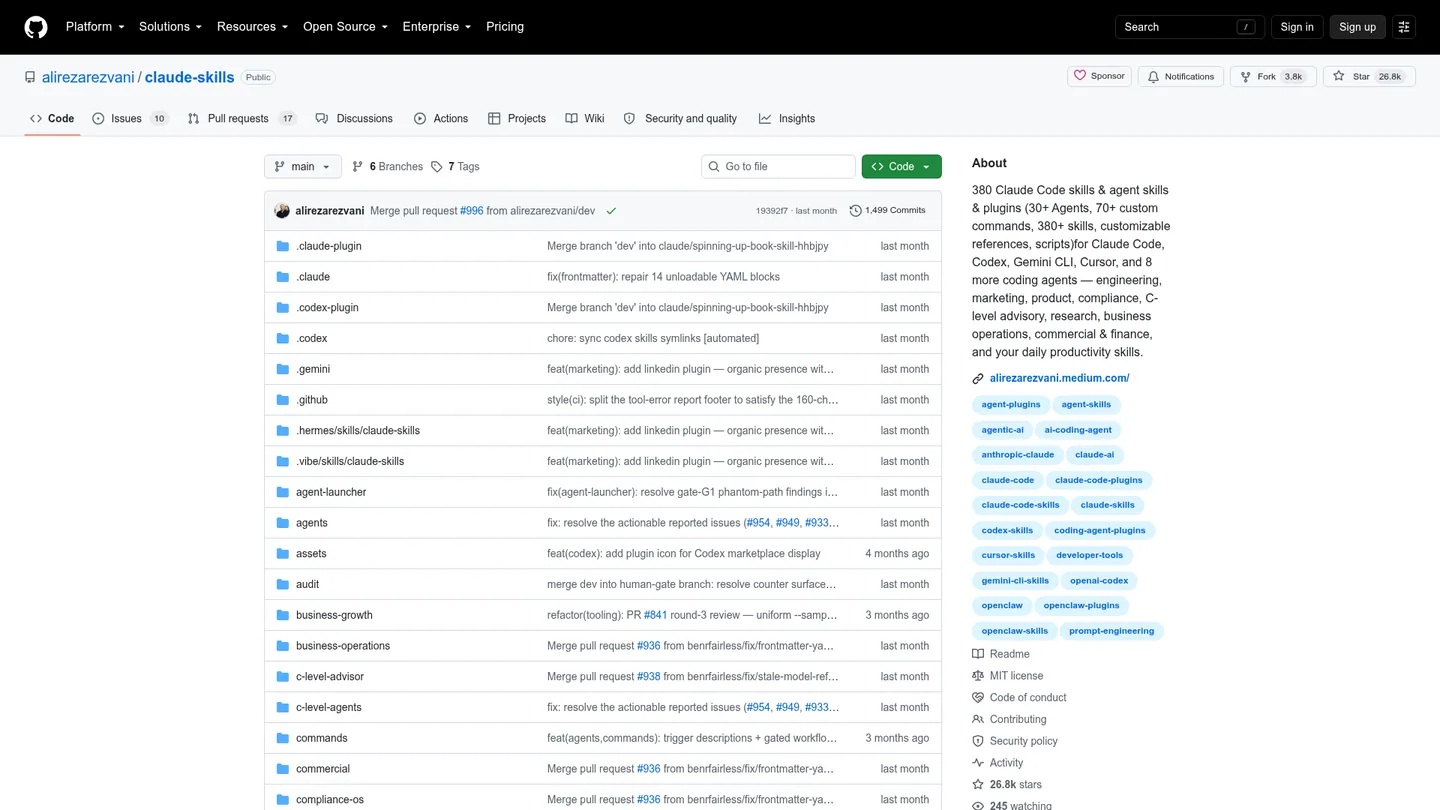Open pull request #996 link in commit message

(471, 211)
